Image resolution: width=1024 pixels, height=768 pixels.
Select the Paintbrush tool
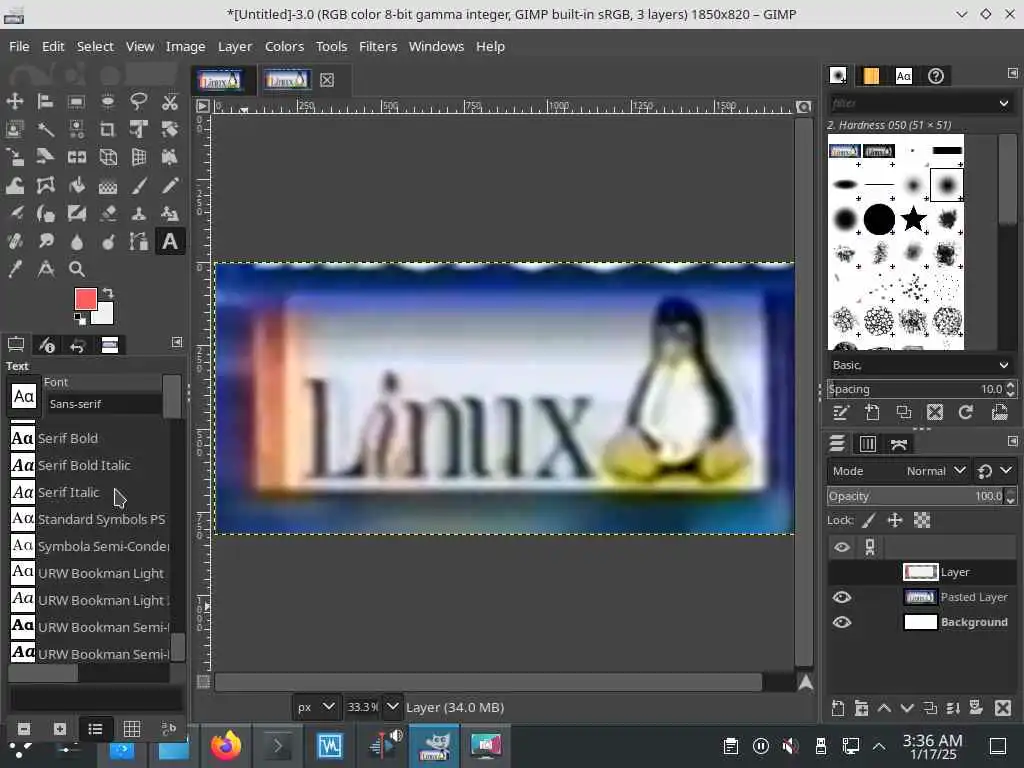click(138, 186)
